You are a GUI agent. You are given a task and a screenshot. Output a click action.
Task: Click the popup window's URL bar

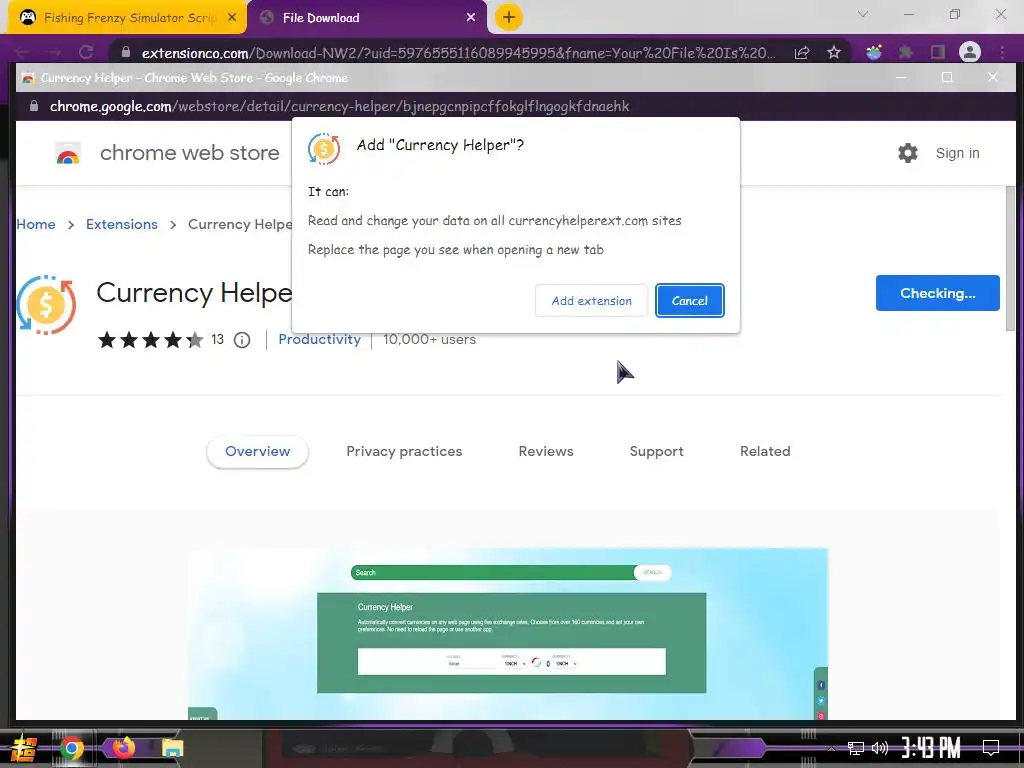(x=516, y=106)
